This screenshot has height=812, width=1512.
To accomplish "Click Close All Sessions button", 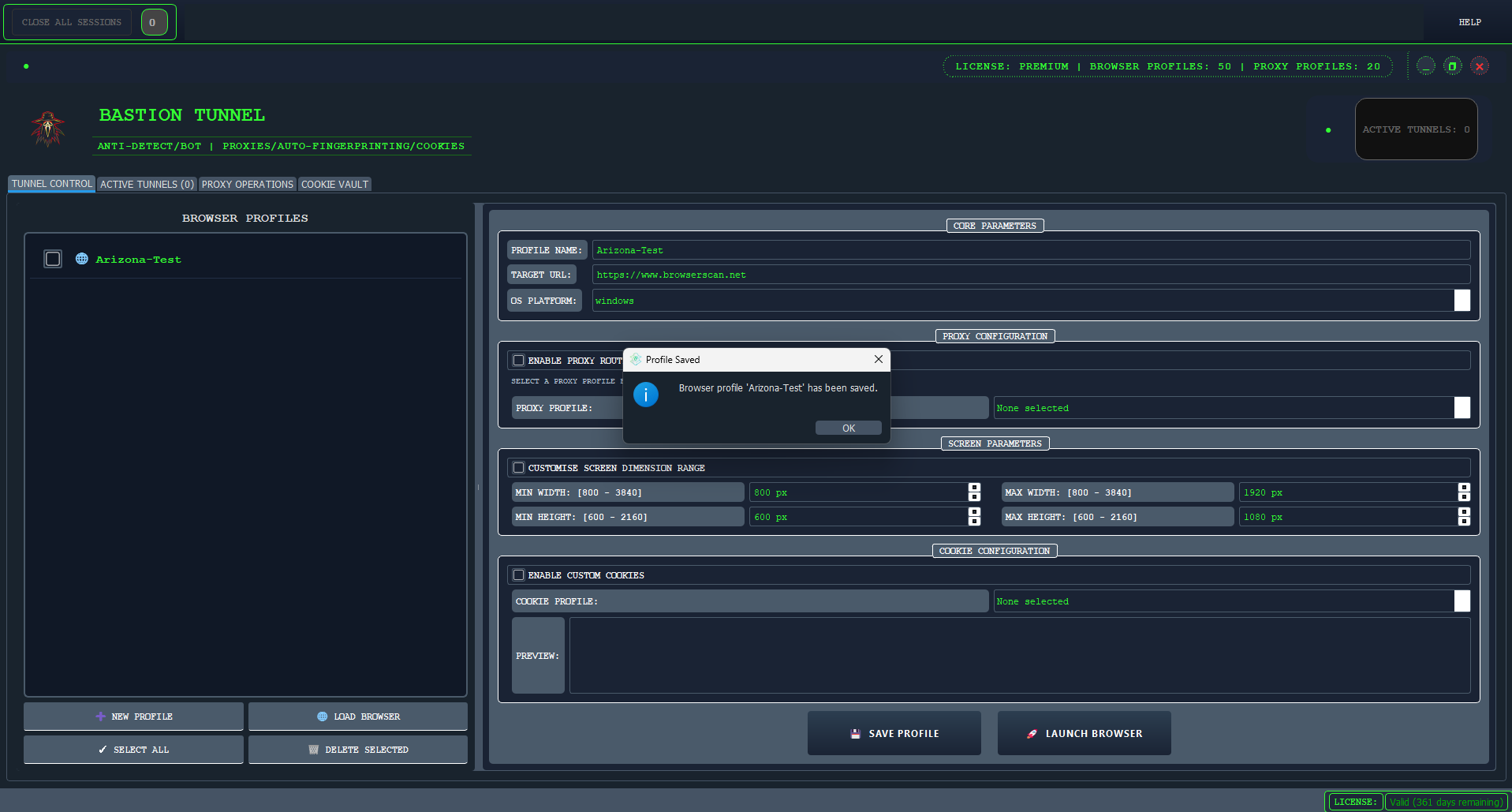I will (x=72, y=22).
